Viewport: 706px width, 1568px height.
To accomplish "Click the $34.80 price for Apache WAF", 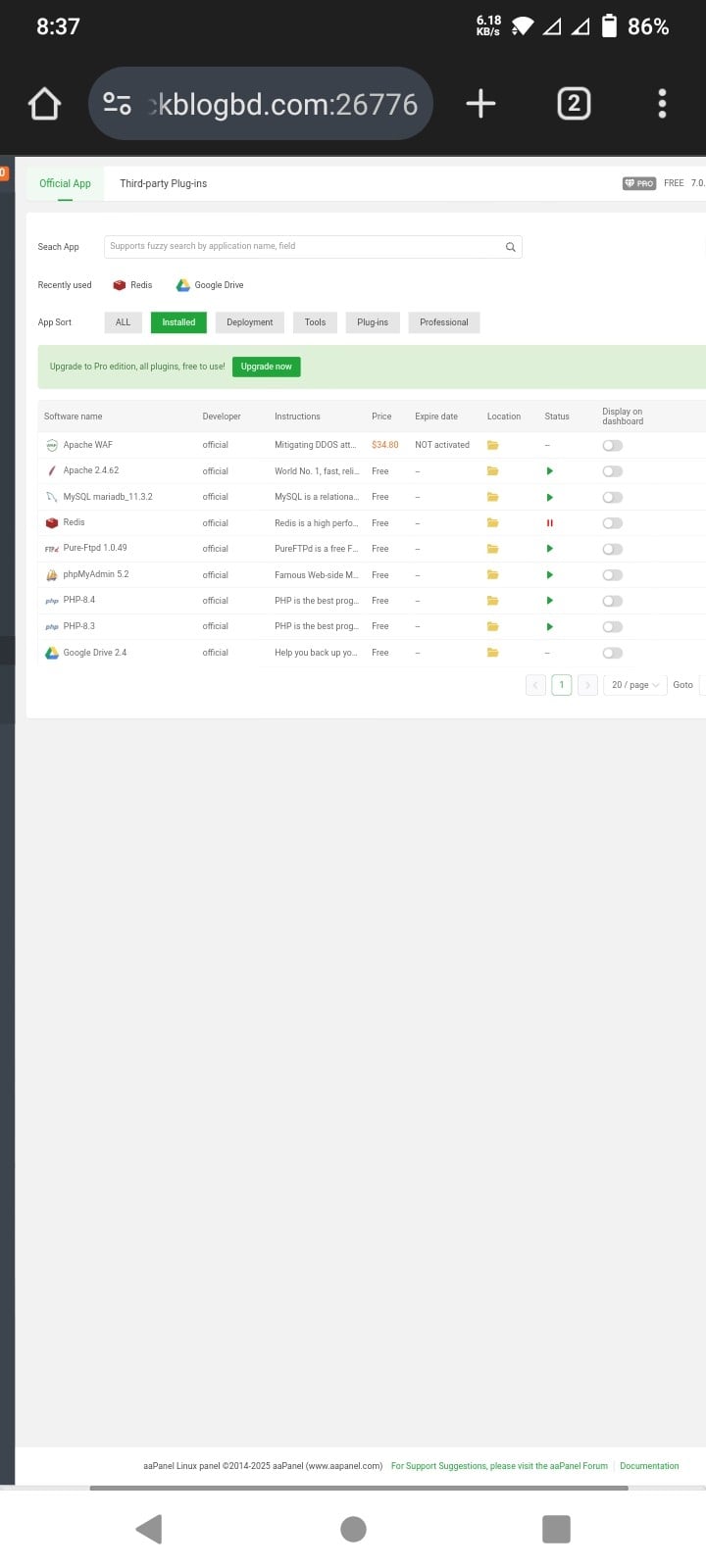I will 385,445.
